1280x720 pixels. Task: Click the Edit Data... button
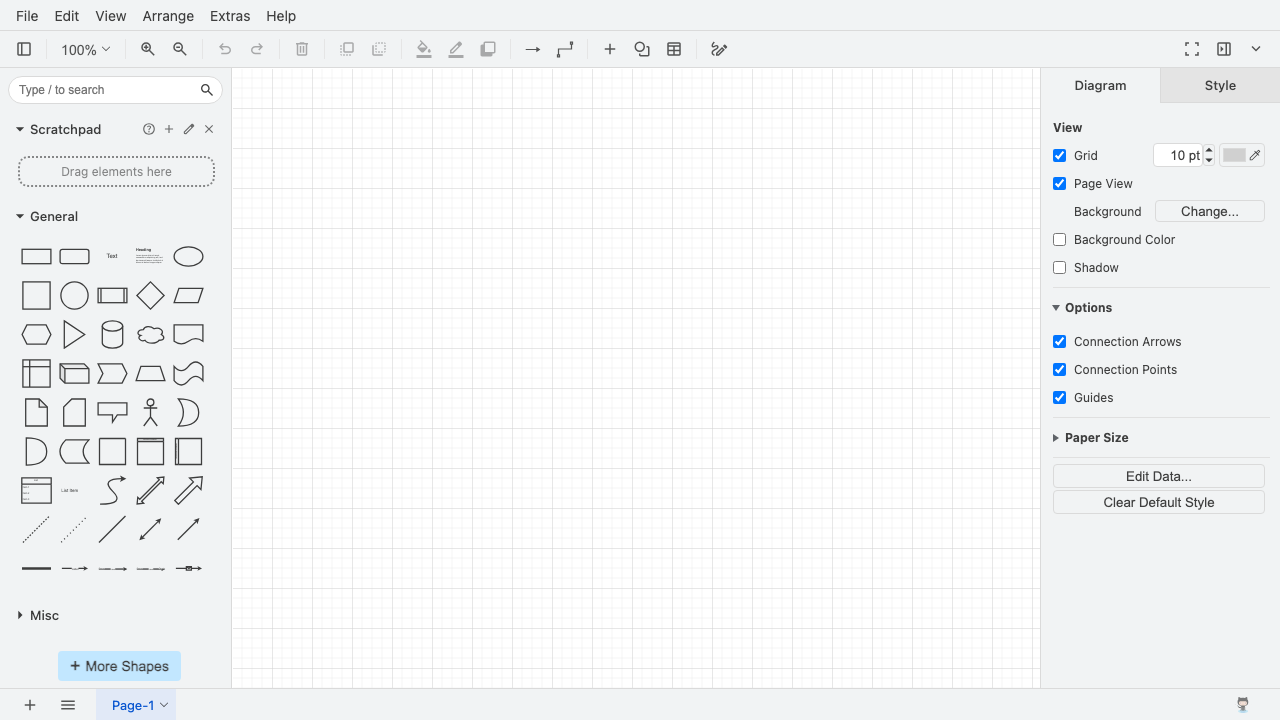pos(1159,476)
